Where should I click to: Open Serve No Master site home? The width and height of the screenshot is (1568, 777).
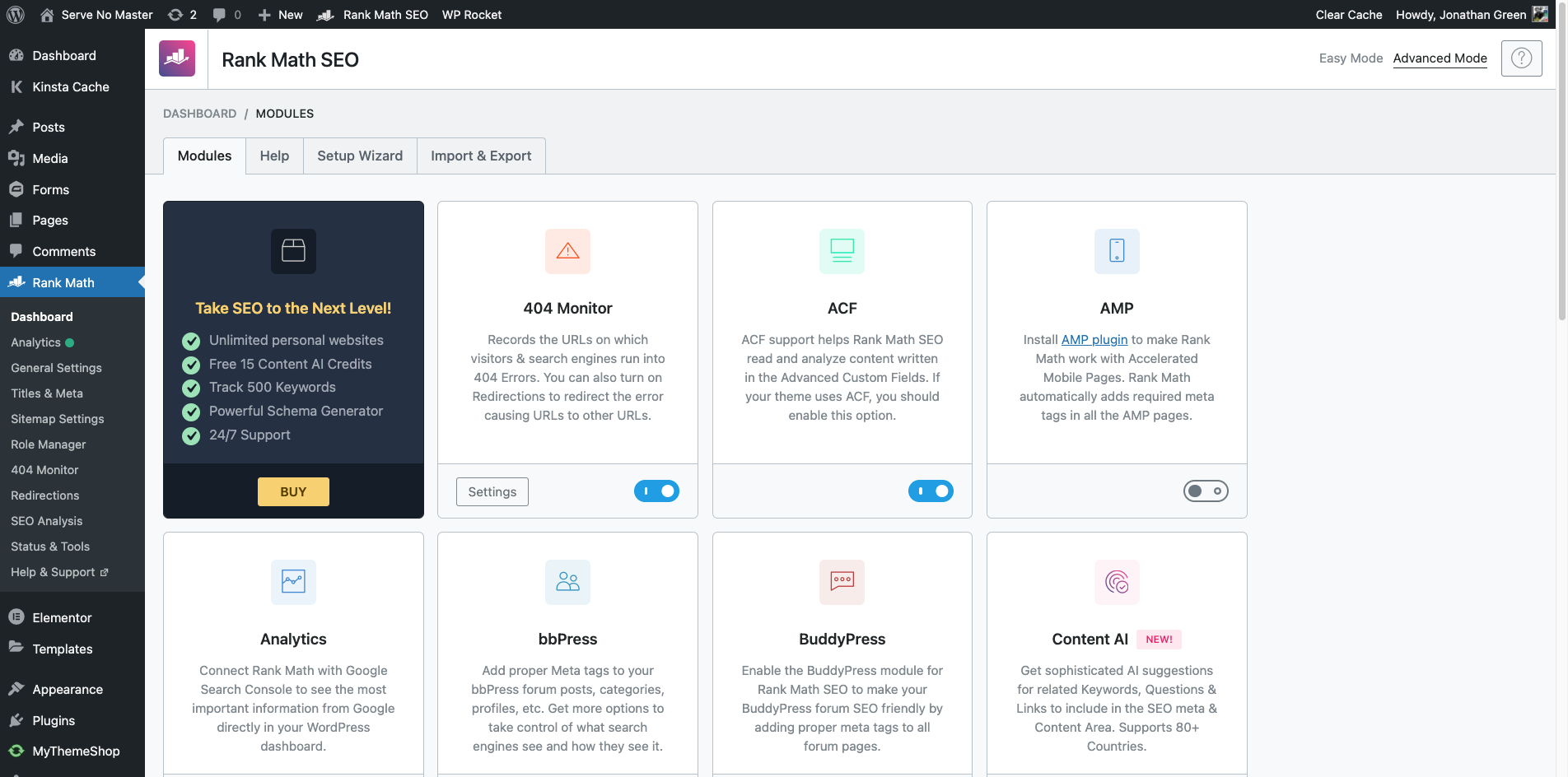coord(96,14)
